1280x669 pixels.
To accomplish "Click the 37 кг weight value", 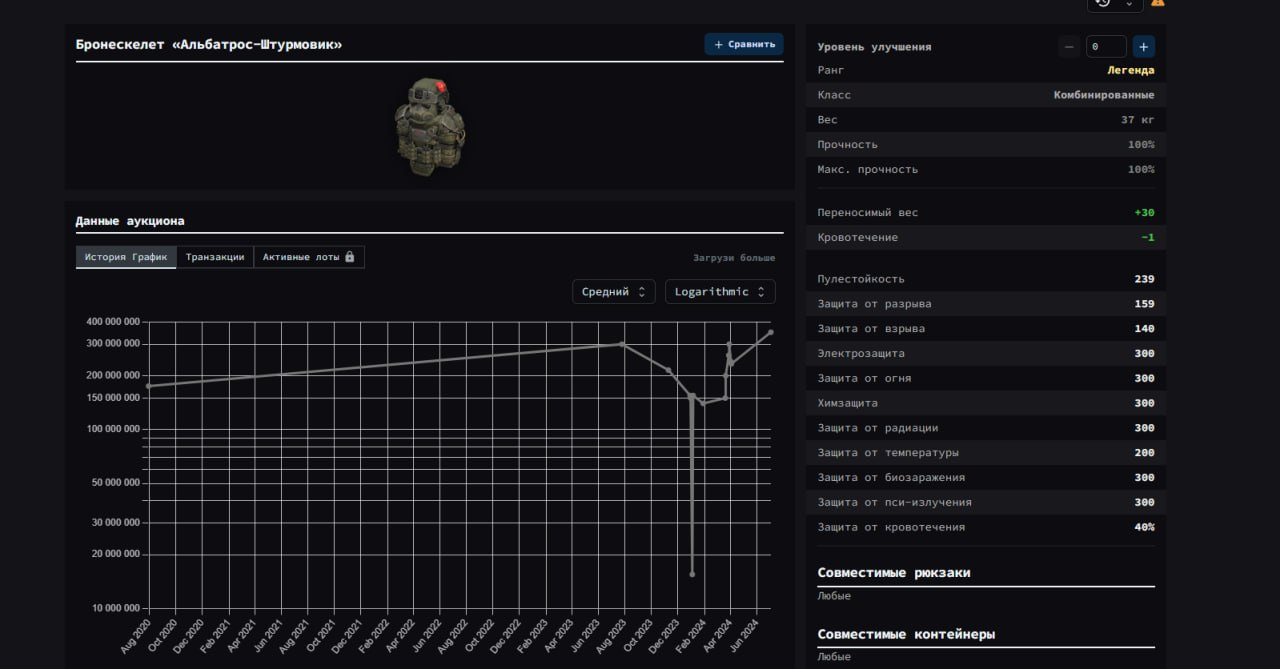I will click(x=1137, y=120).
